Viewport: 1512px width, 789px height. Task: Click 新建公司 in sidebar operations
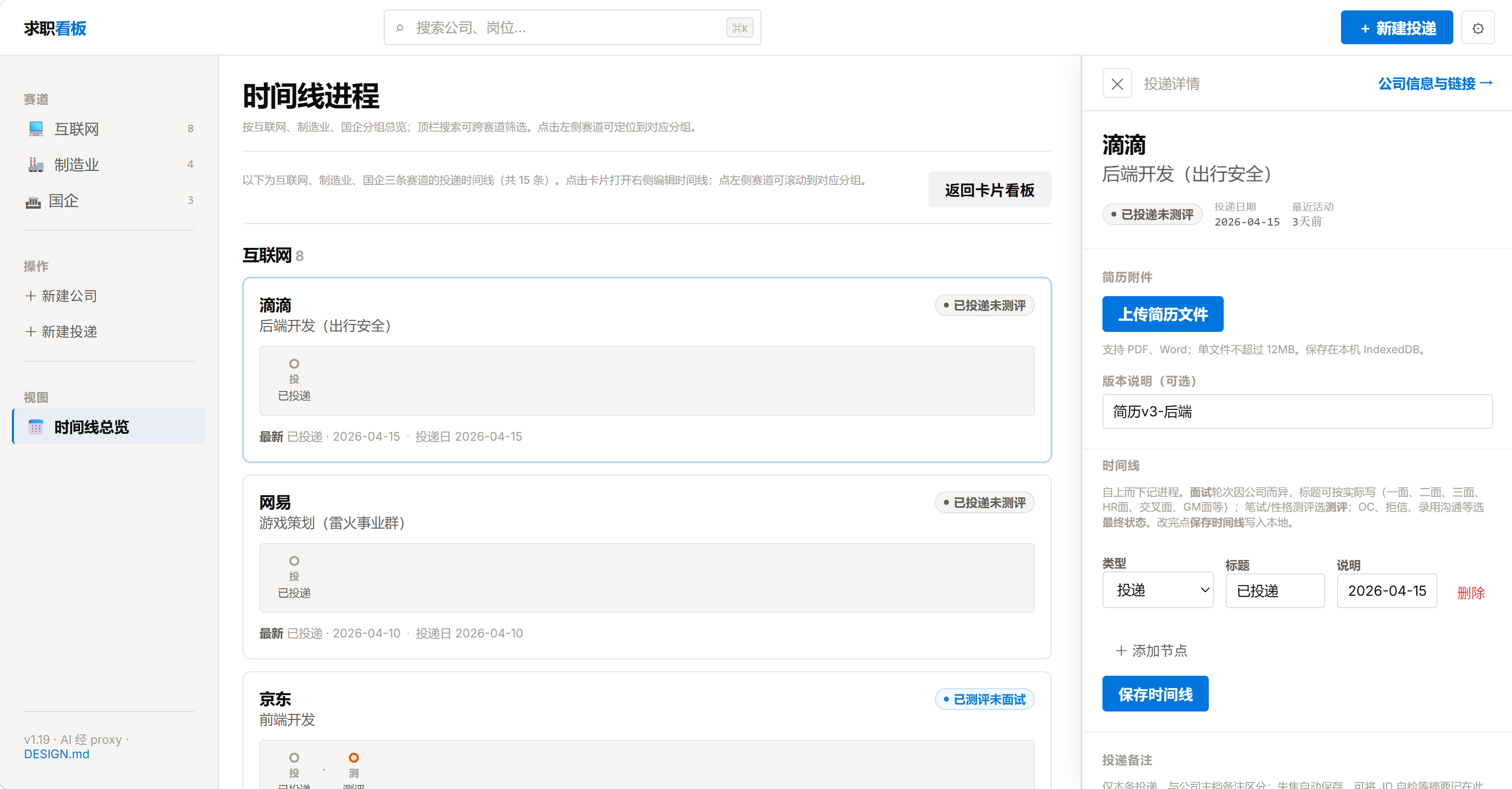61,296
